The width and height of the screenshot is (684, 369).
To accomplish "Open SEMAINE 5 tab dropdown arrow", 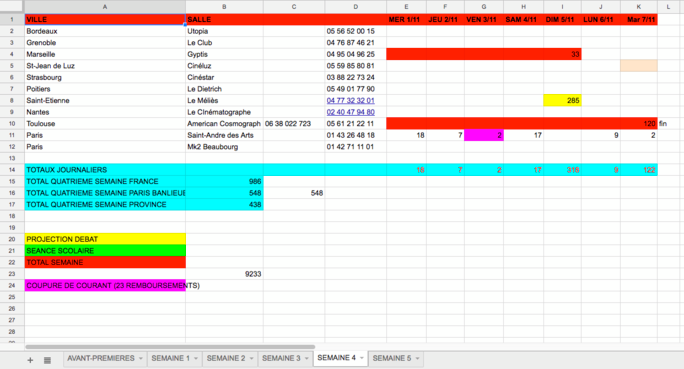I will 417,359.
